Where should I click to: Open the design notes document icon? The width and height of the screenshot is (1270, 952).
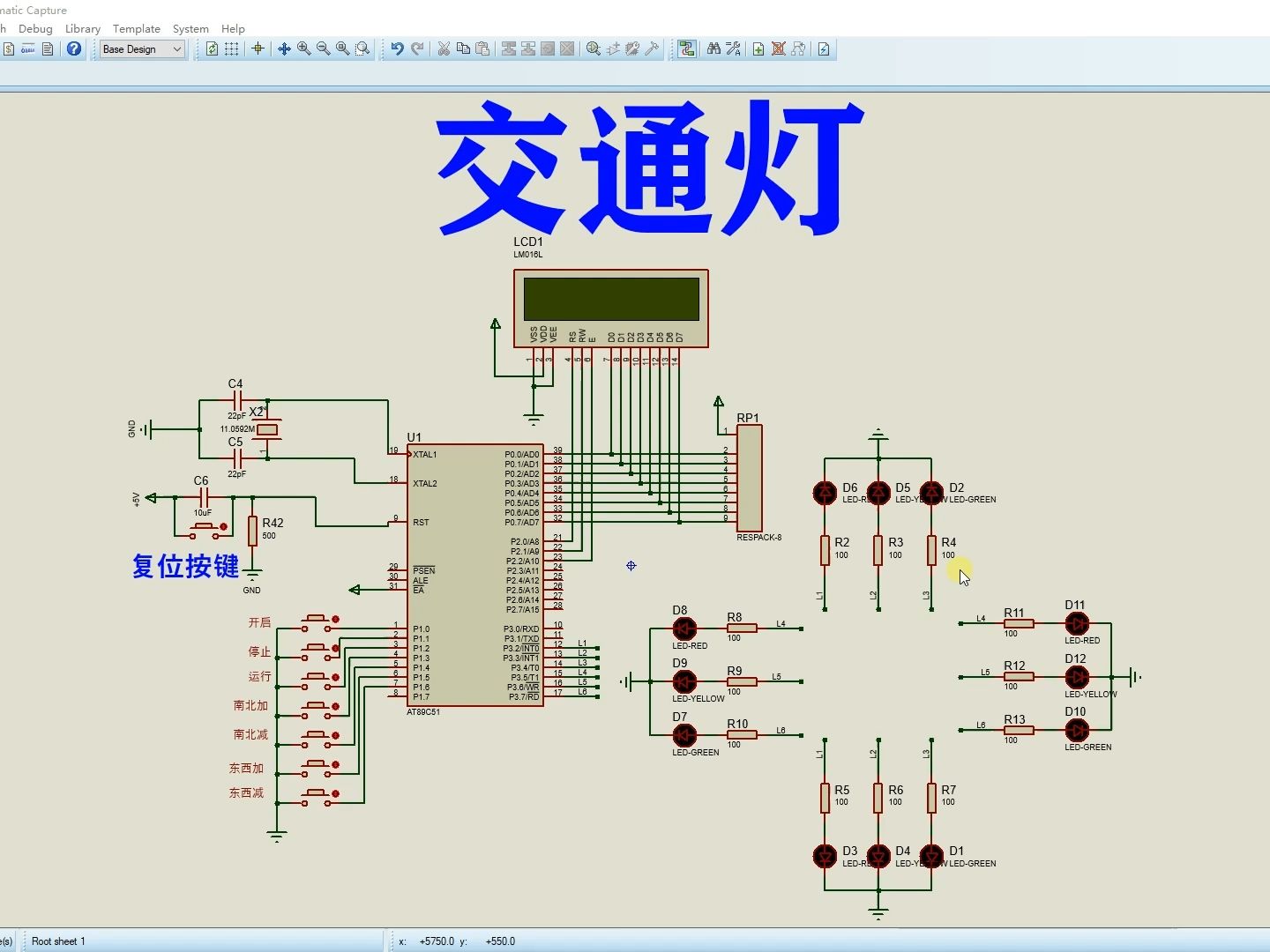pos(48,48)
